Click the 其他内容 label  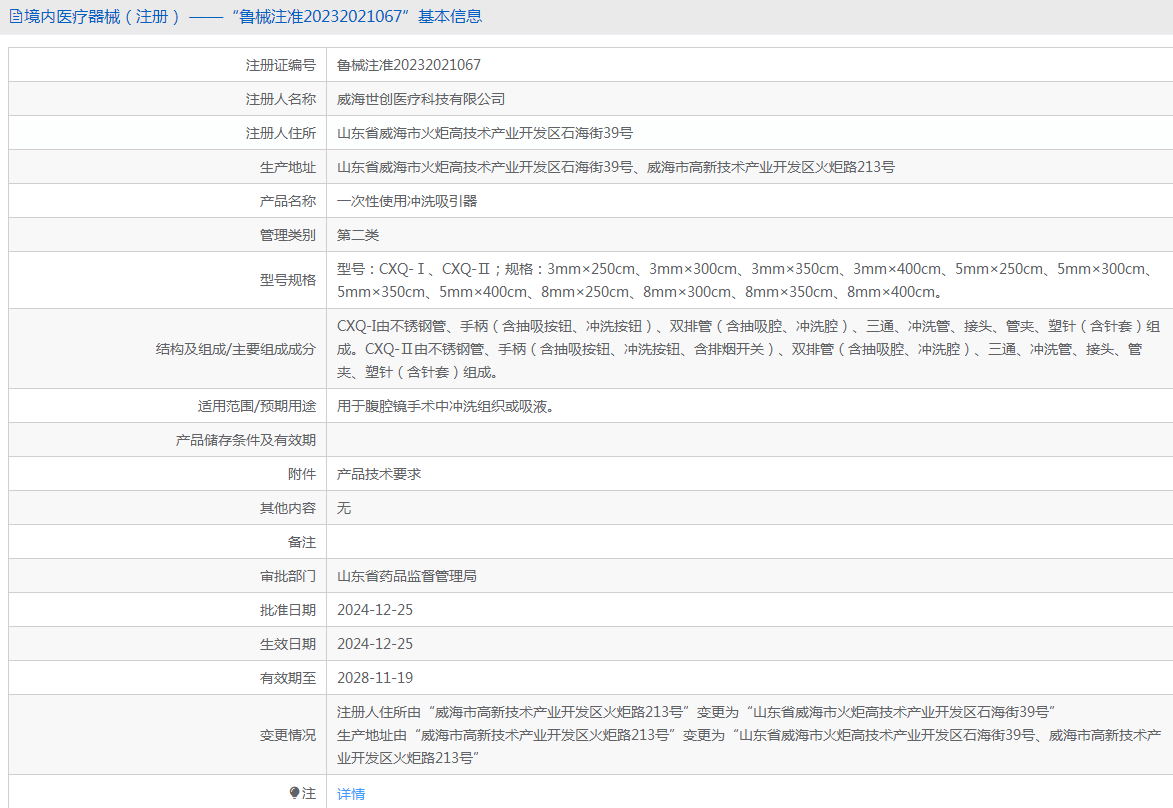tap(288, 509)
